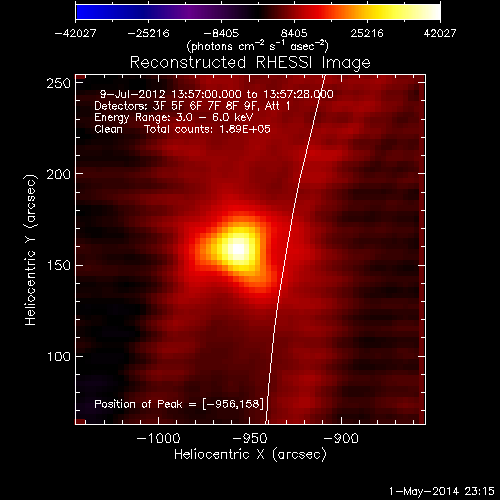Click the -950 label on the X axis
500x500 pixels.
[250, 438]
